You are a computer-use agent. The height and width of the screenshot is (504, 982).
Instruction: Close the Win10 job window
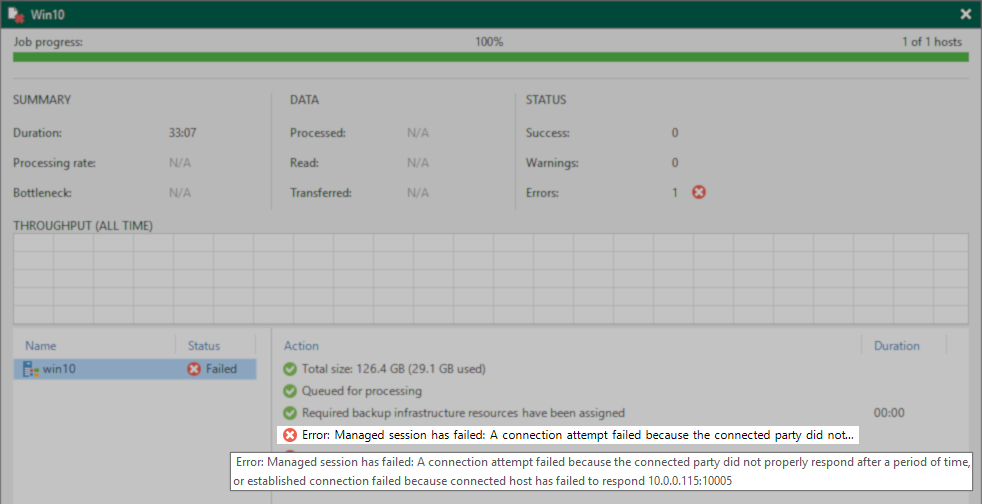tap(965, 14)
